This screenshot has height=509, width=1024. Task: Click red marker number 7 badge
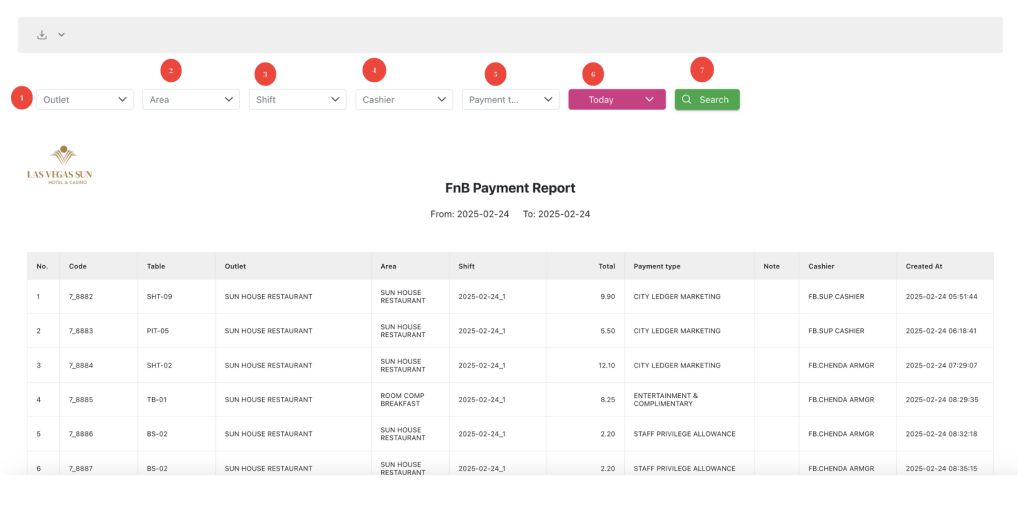[x=702, y=69]
